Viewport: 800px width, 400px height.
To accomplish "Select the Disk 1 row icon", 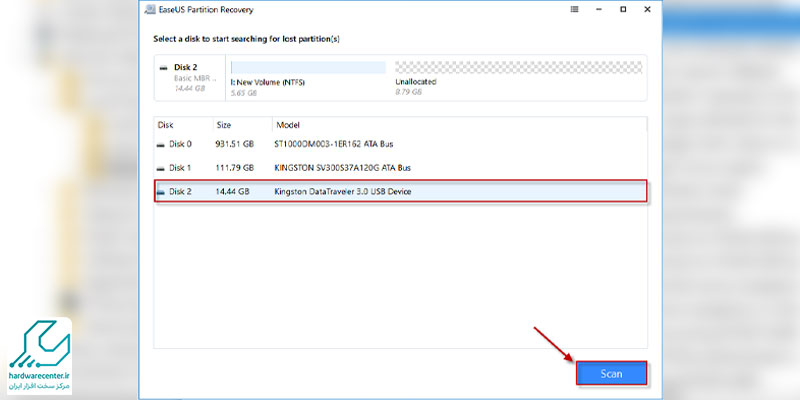I will coord(161,168).
